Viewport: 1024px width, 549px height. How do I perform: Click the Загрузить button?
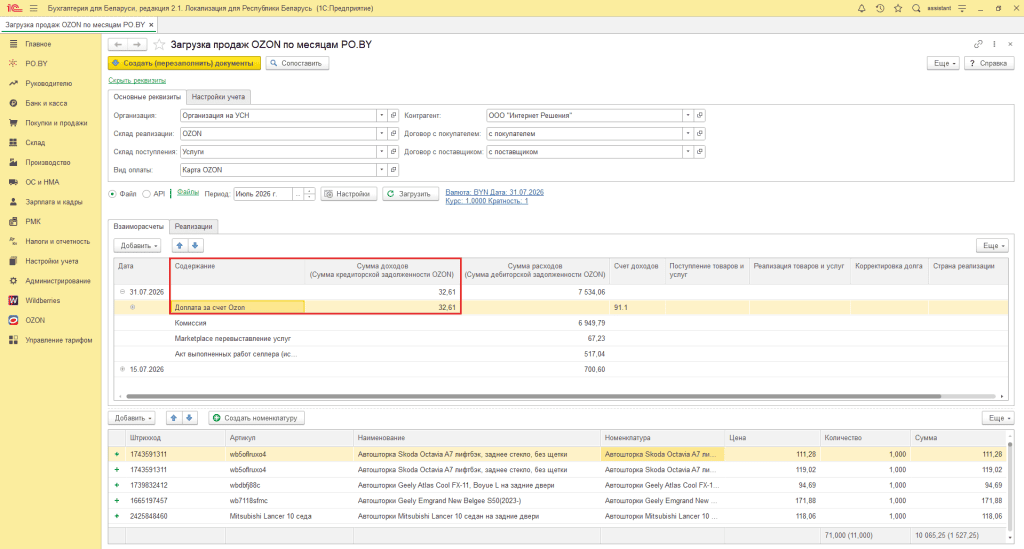tap(409, 194)
